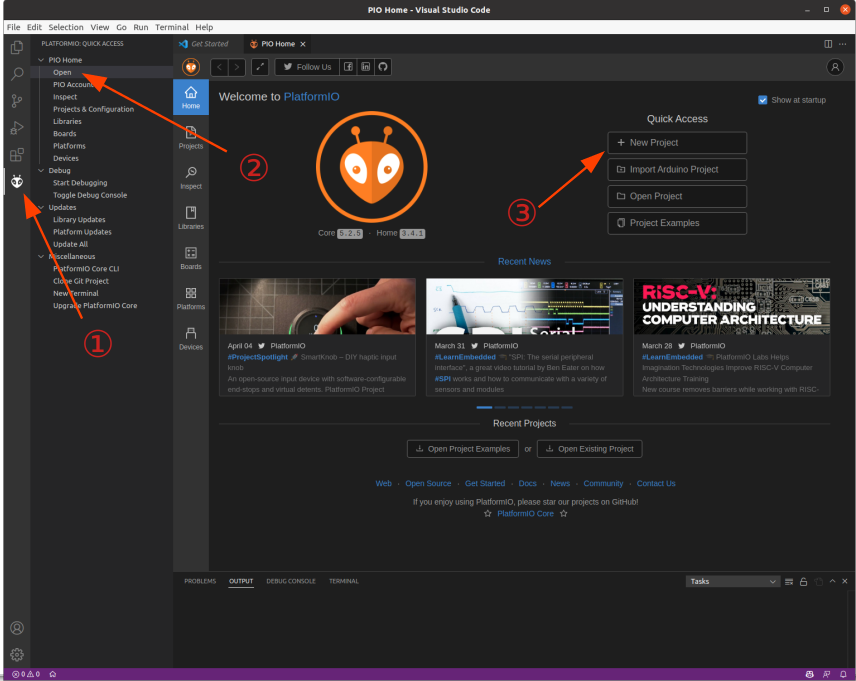Click split editor icon at top right
The height and width of the screenshot is (681, 856).
coord(828,44)
